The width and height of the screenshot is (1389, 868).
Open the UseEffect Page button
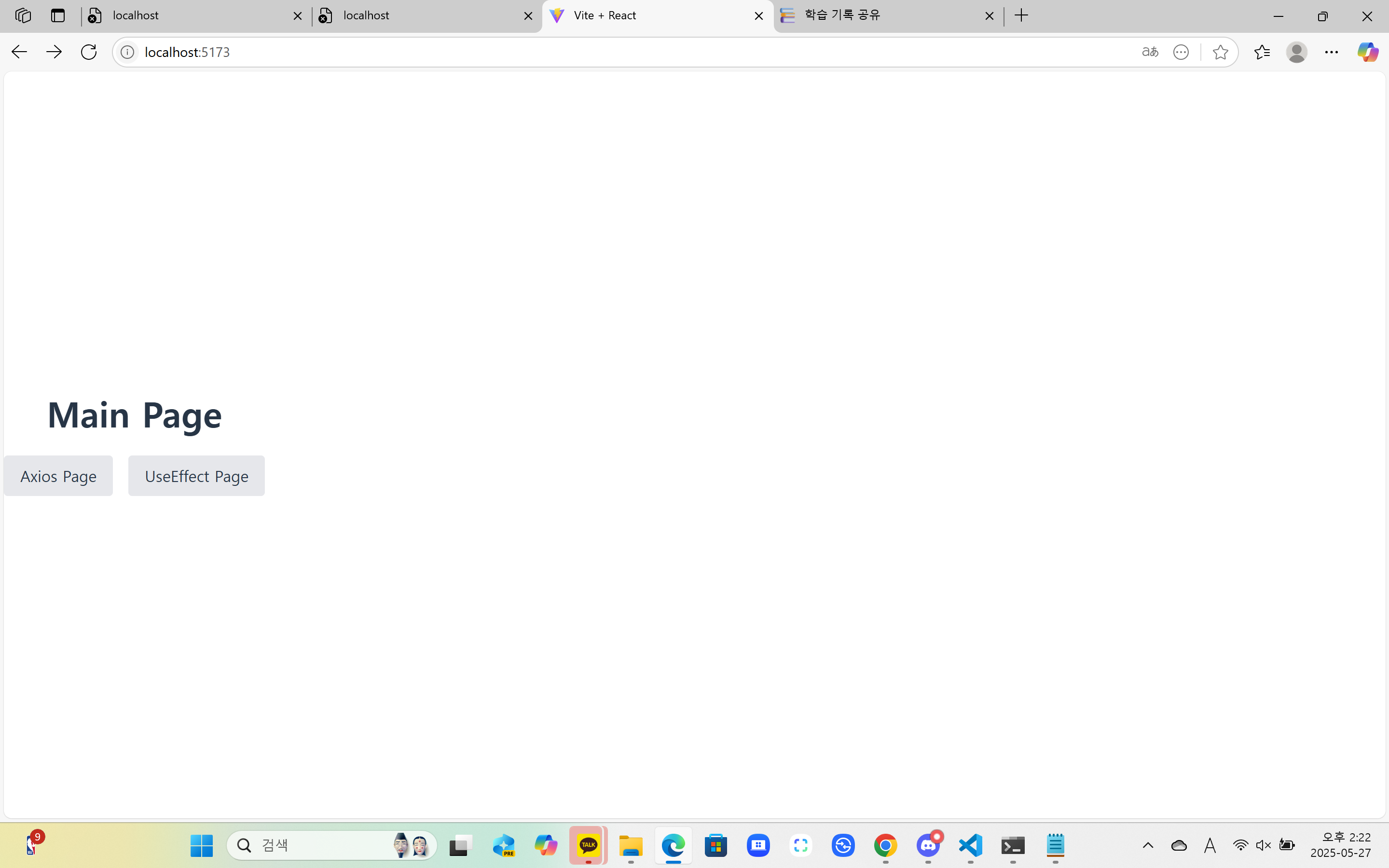tap(196, 476)
